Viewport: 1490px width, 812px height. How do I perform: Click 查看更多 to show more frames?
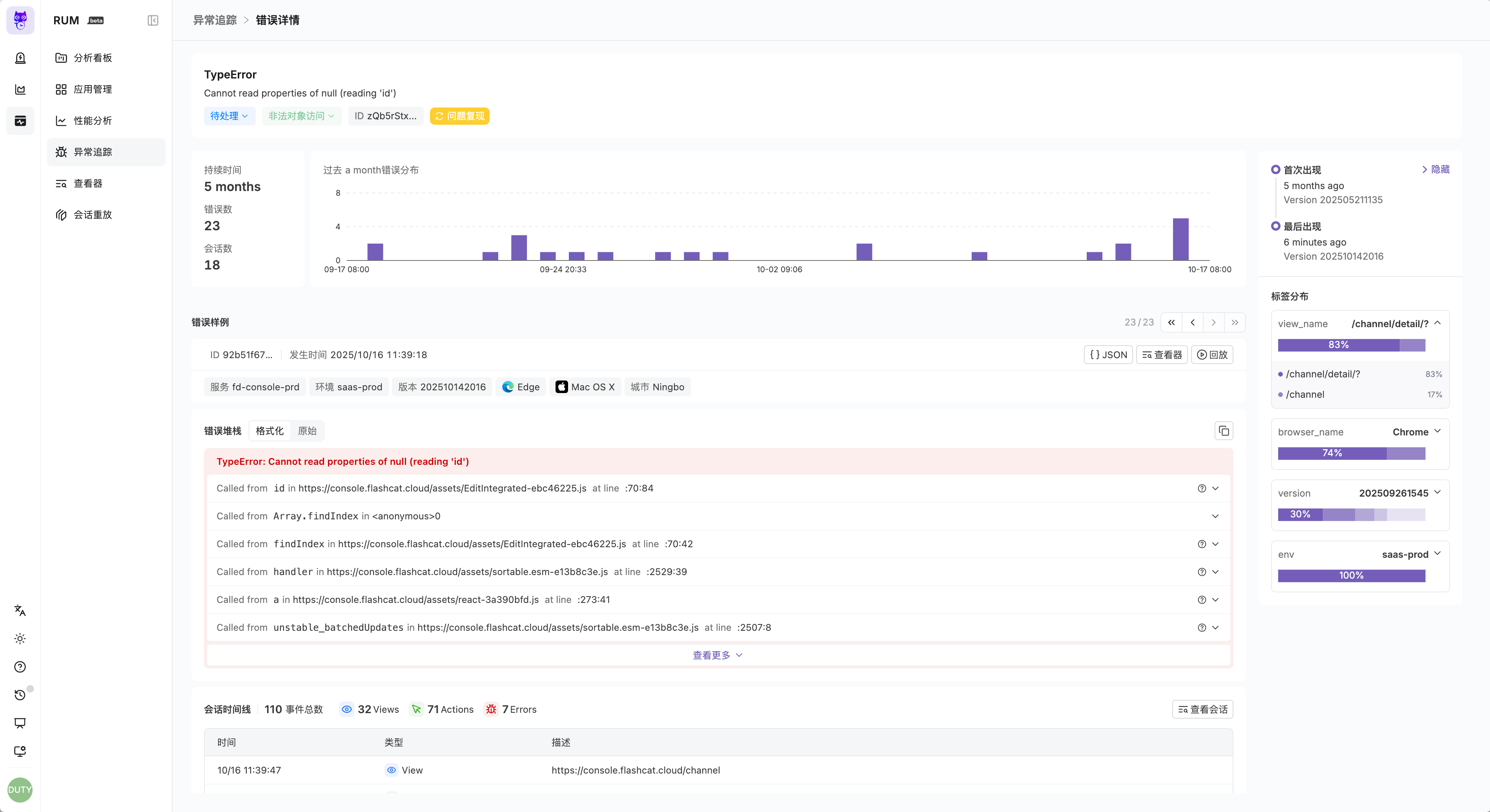click(718, 655)
